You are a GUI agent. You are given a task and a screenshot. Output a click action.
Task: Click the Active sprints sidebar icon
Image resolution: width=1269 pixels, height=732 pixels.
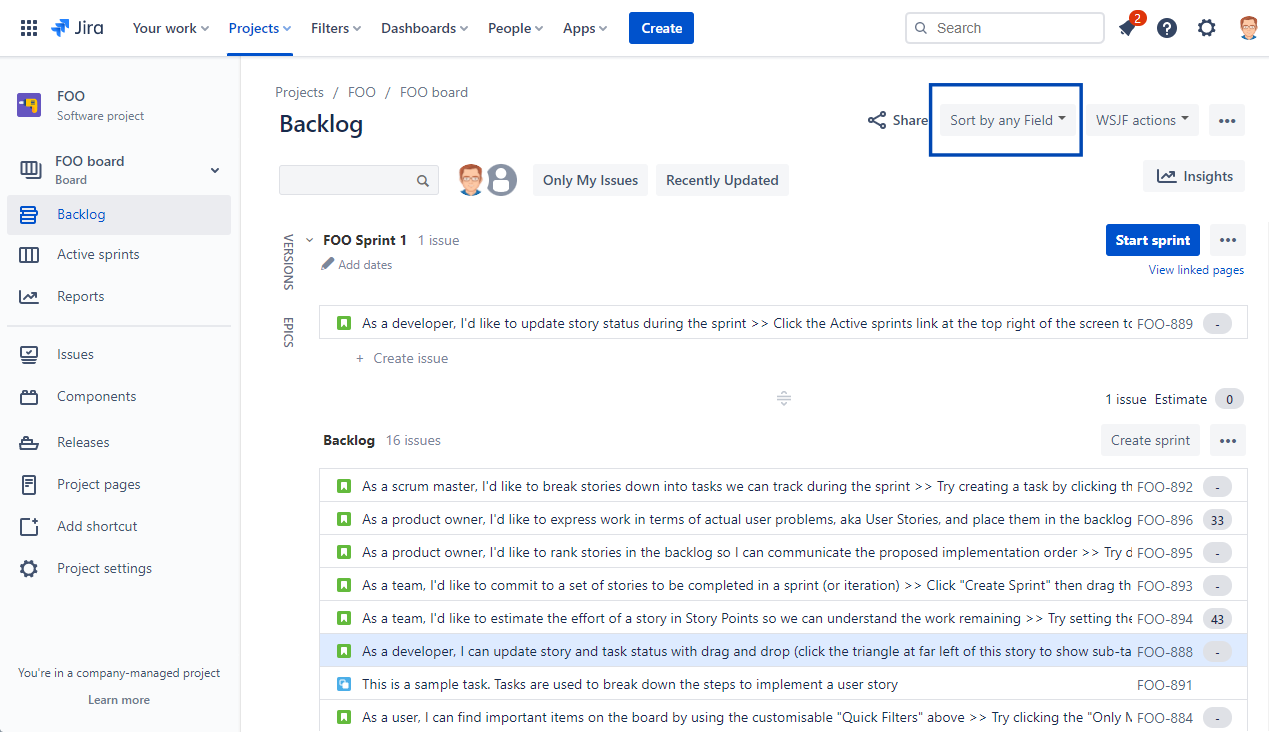pyautogui.click(x=29, y=255)
